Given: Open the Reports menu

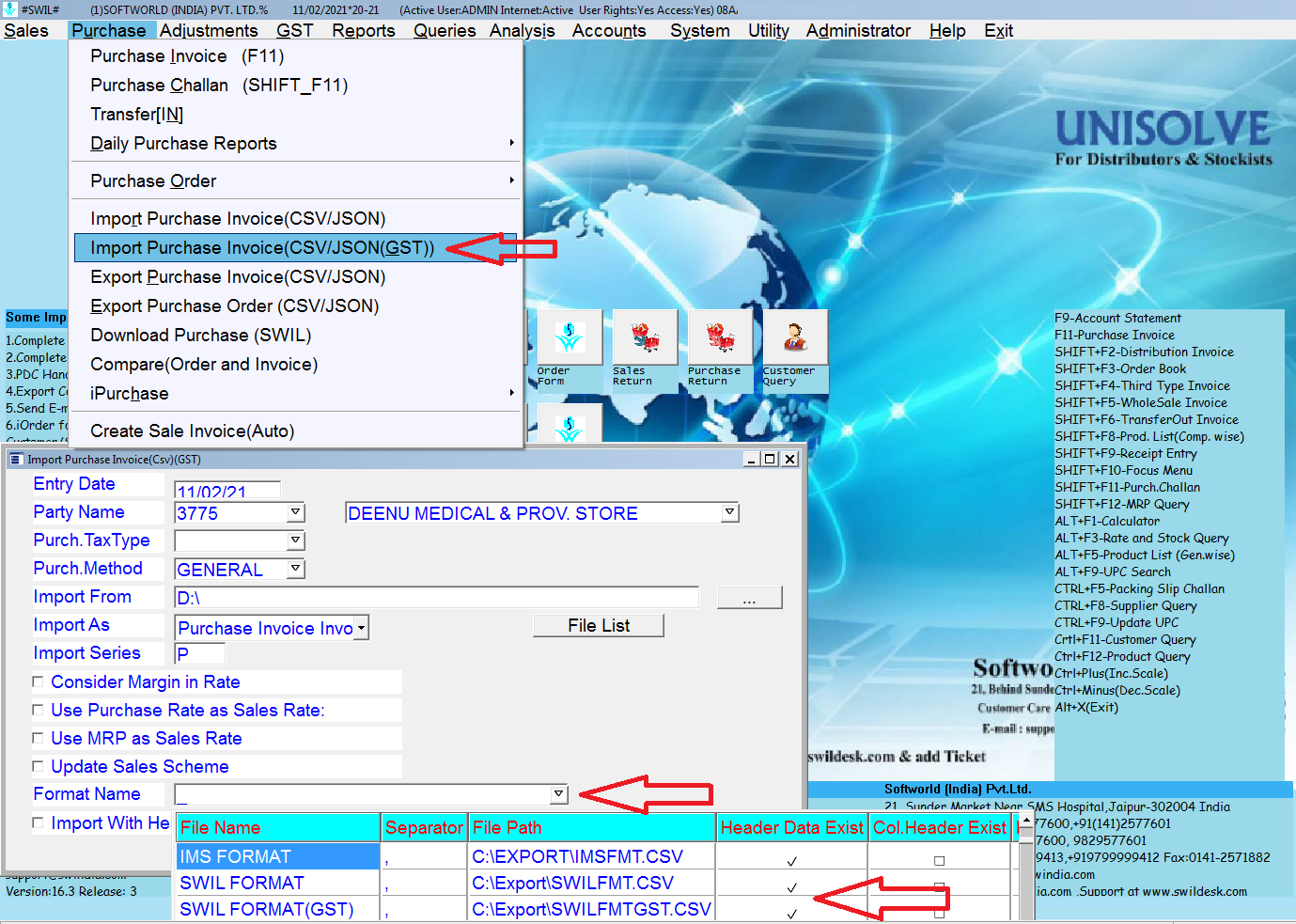Looking at the screenshot, I should click(363, 30).
